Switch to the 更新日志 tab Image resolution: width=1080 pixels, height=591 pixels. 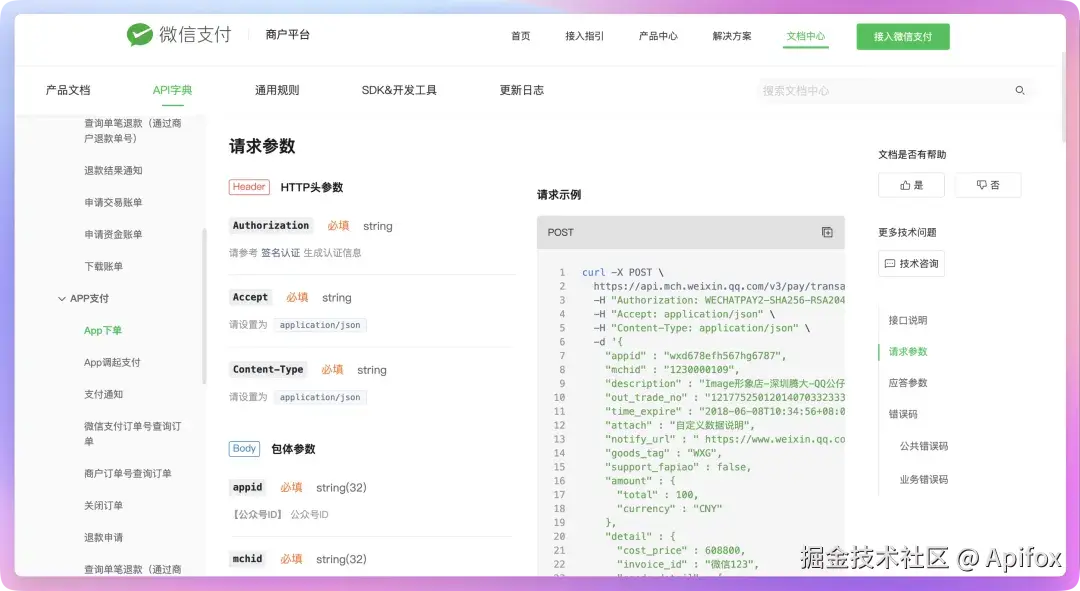523,89
